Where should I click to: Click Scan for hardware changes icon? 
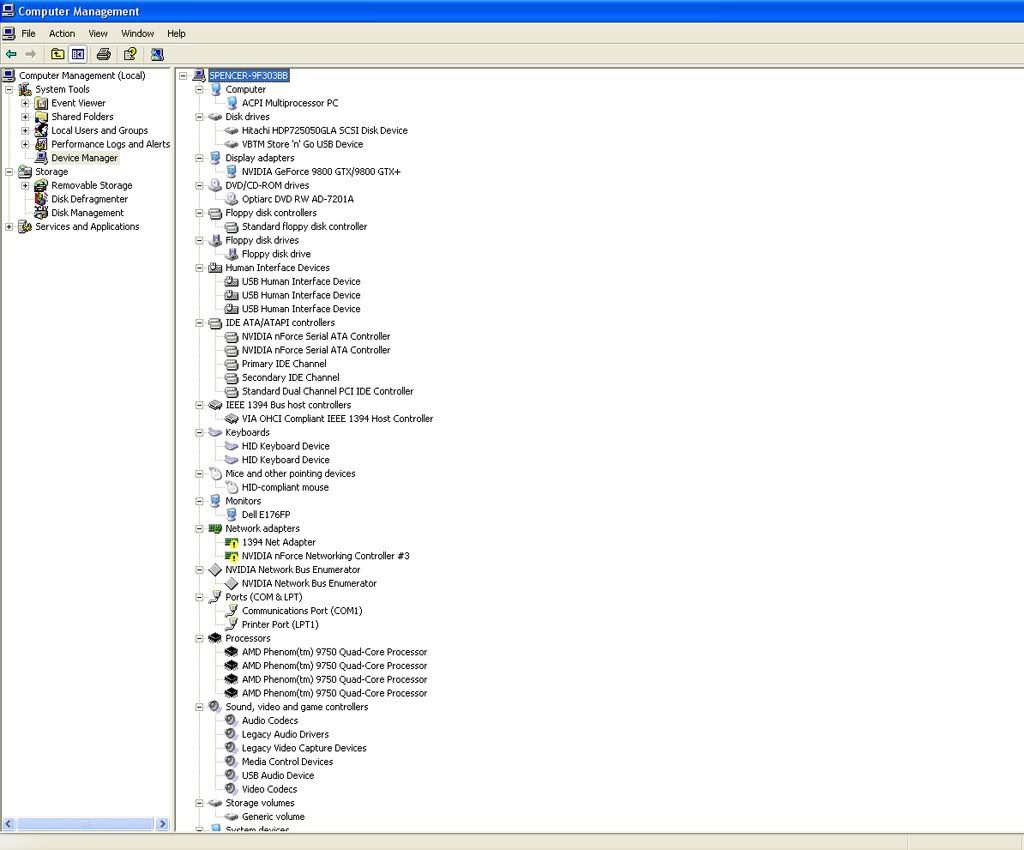click(x=157, y=54)
